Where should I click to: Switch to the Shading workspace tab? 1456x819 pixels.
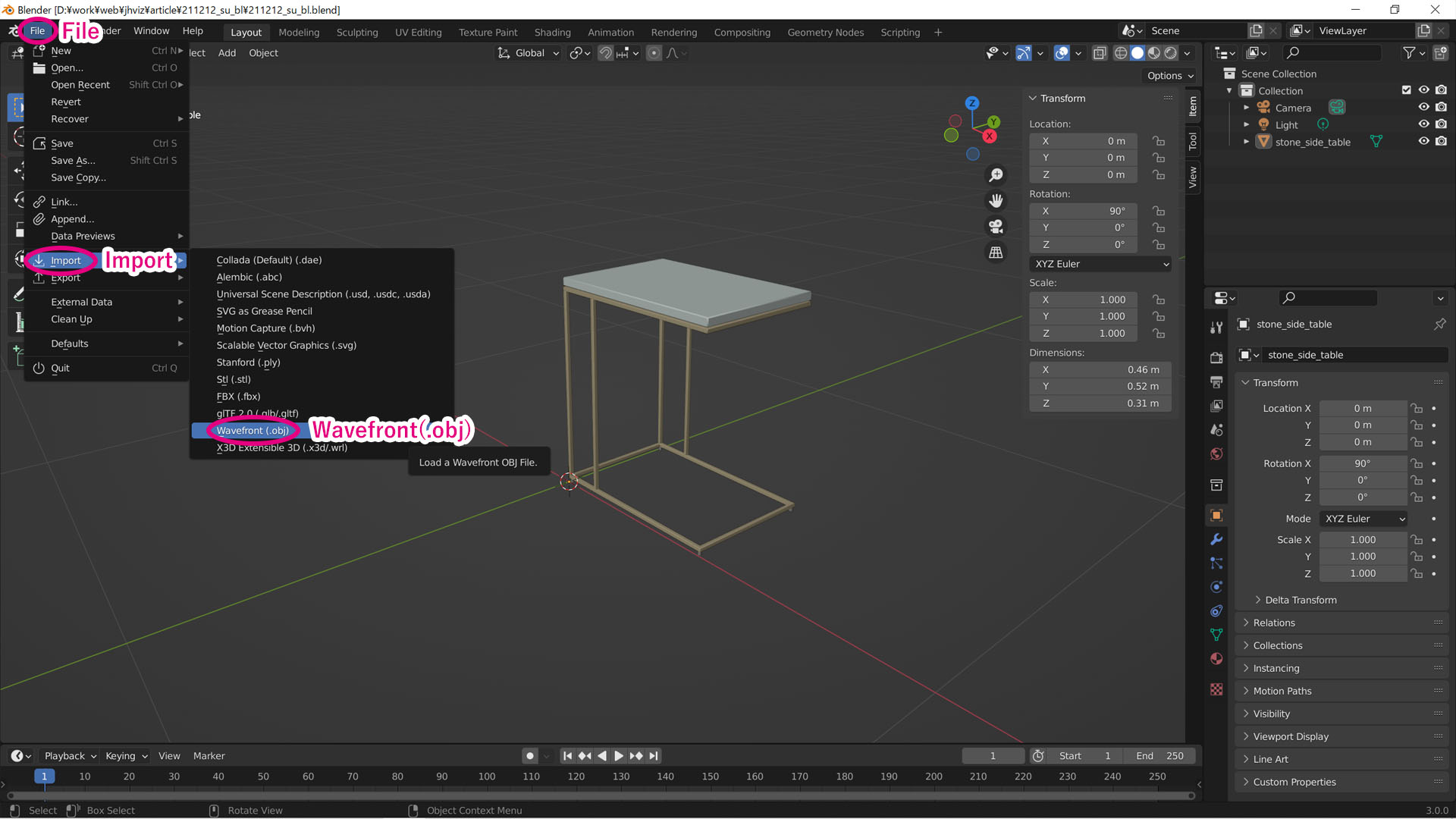(552, 32)
